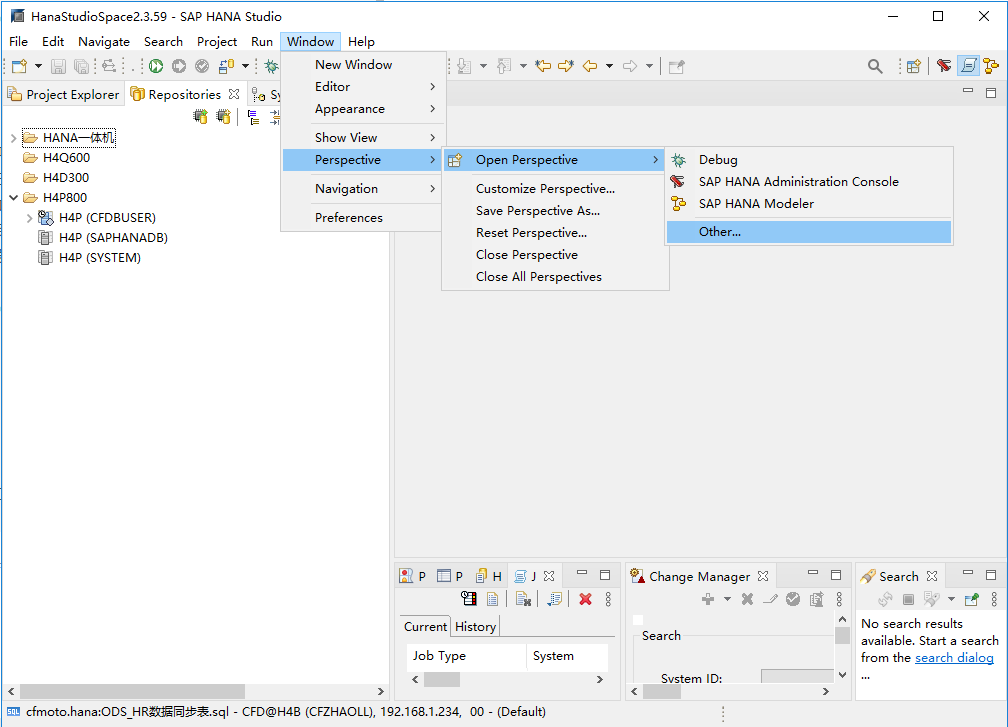Close the Search view X
Screen dimensions: 1008x727
coord(932,576)
